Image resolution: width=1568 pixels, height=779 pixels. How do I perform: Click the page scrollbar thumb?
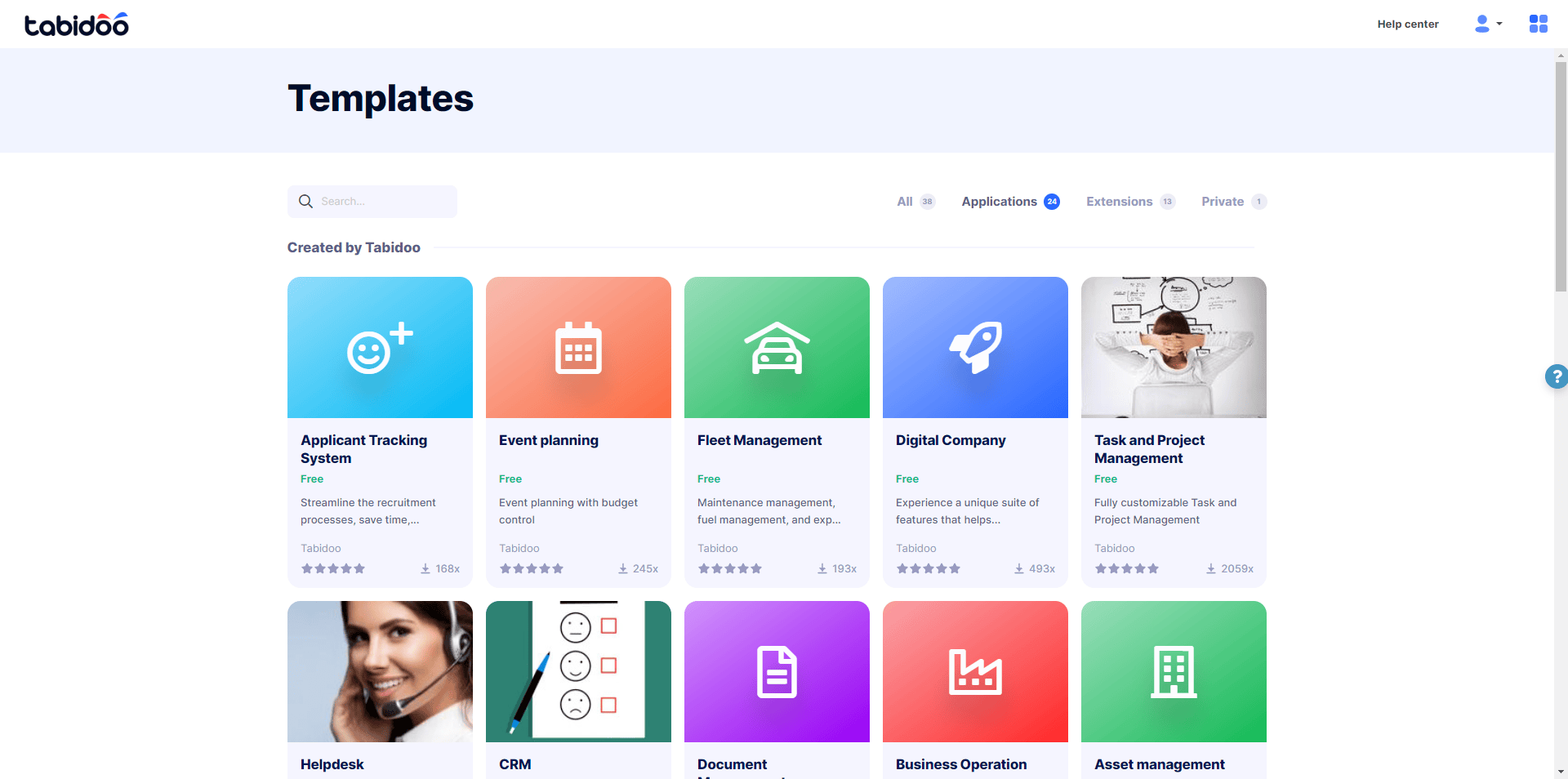click(x=1561, y=176)
